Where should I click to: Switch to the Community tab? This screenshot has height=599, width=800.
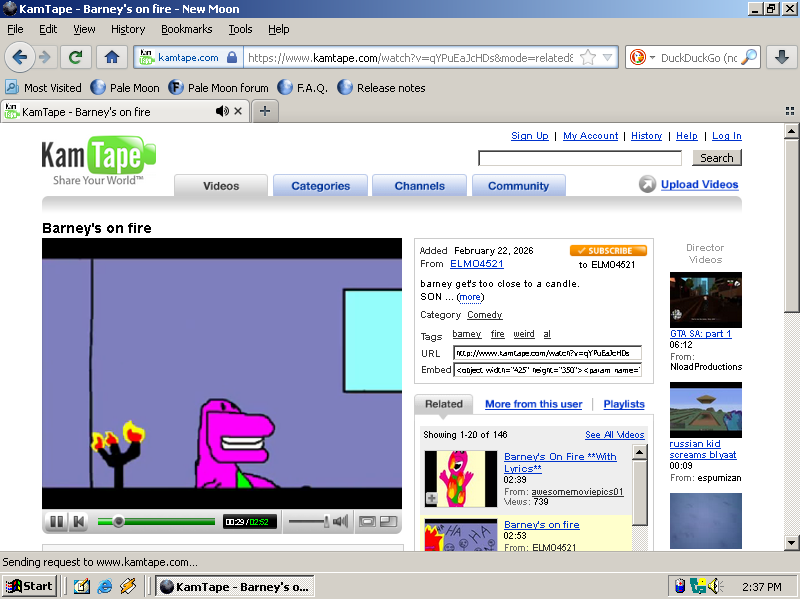pyautogui.click(x=518, y=186)
